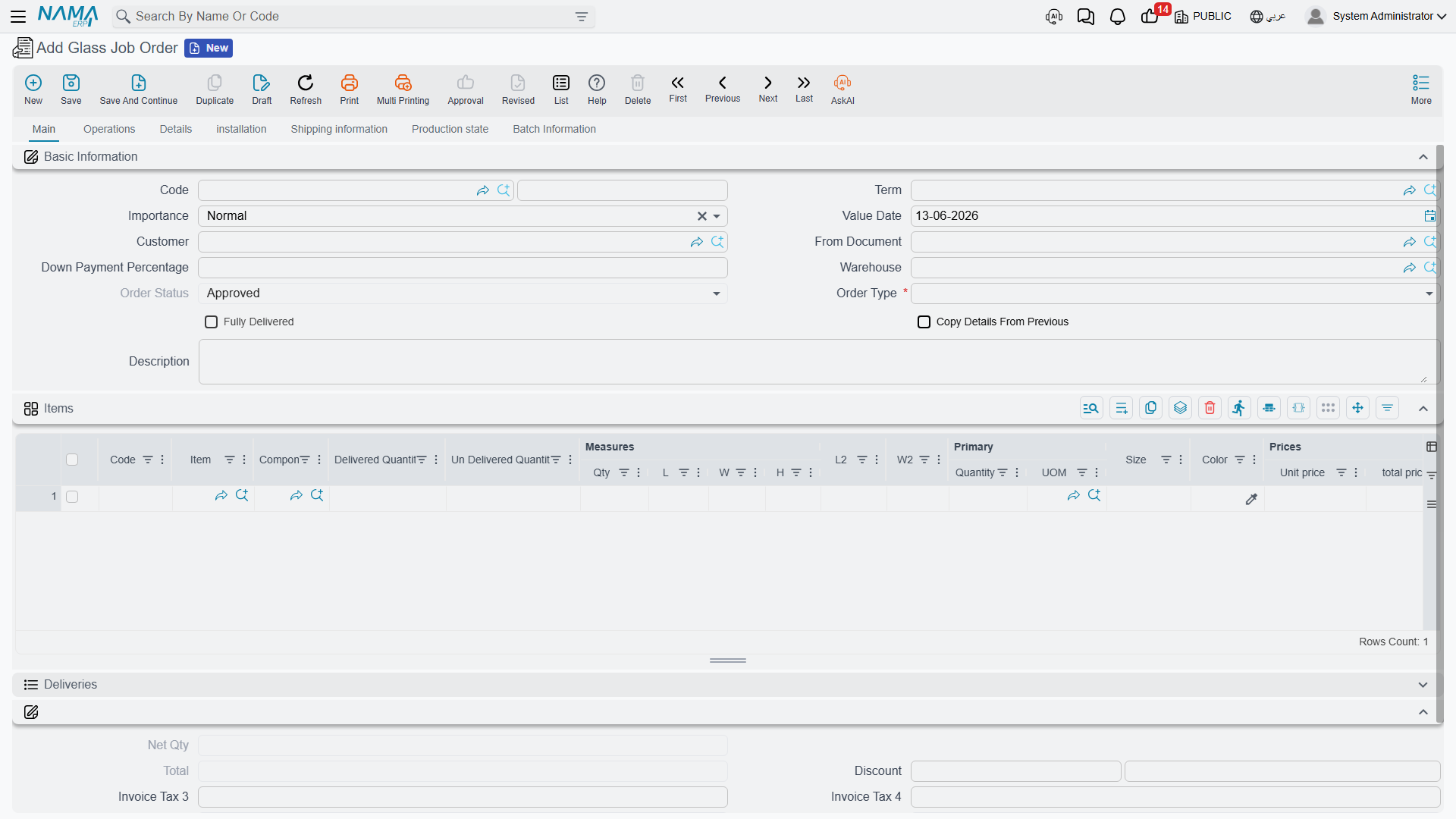Click the New status badge
The image size is (1456, 819).
(x=209, y=48)
